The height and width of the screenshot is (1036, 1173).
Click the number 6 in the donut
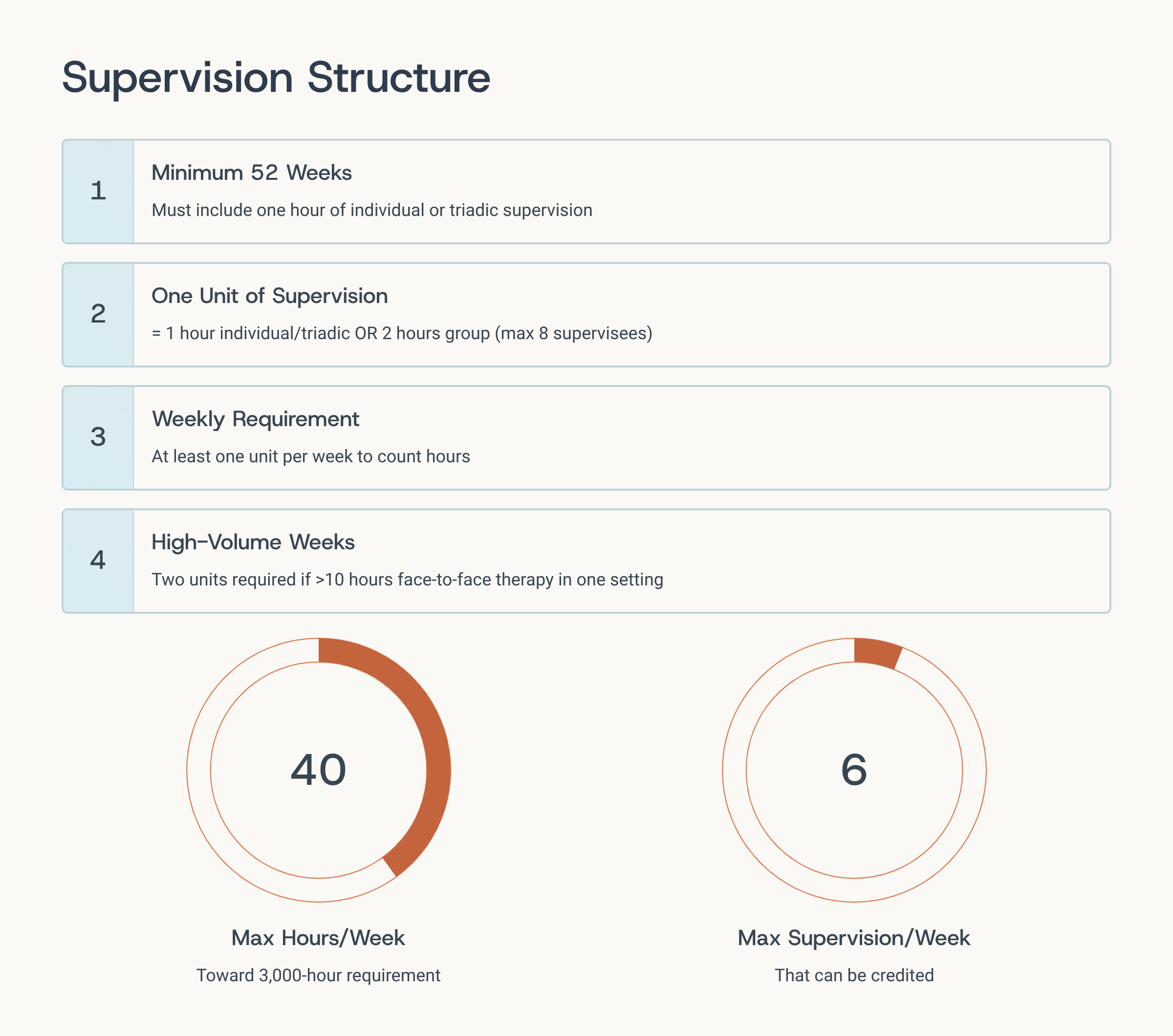point(854,770)
